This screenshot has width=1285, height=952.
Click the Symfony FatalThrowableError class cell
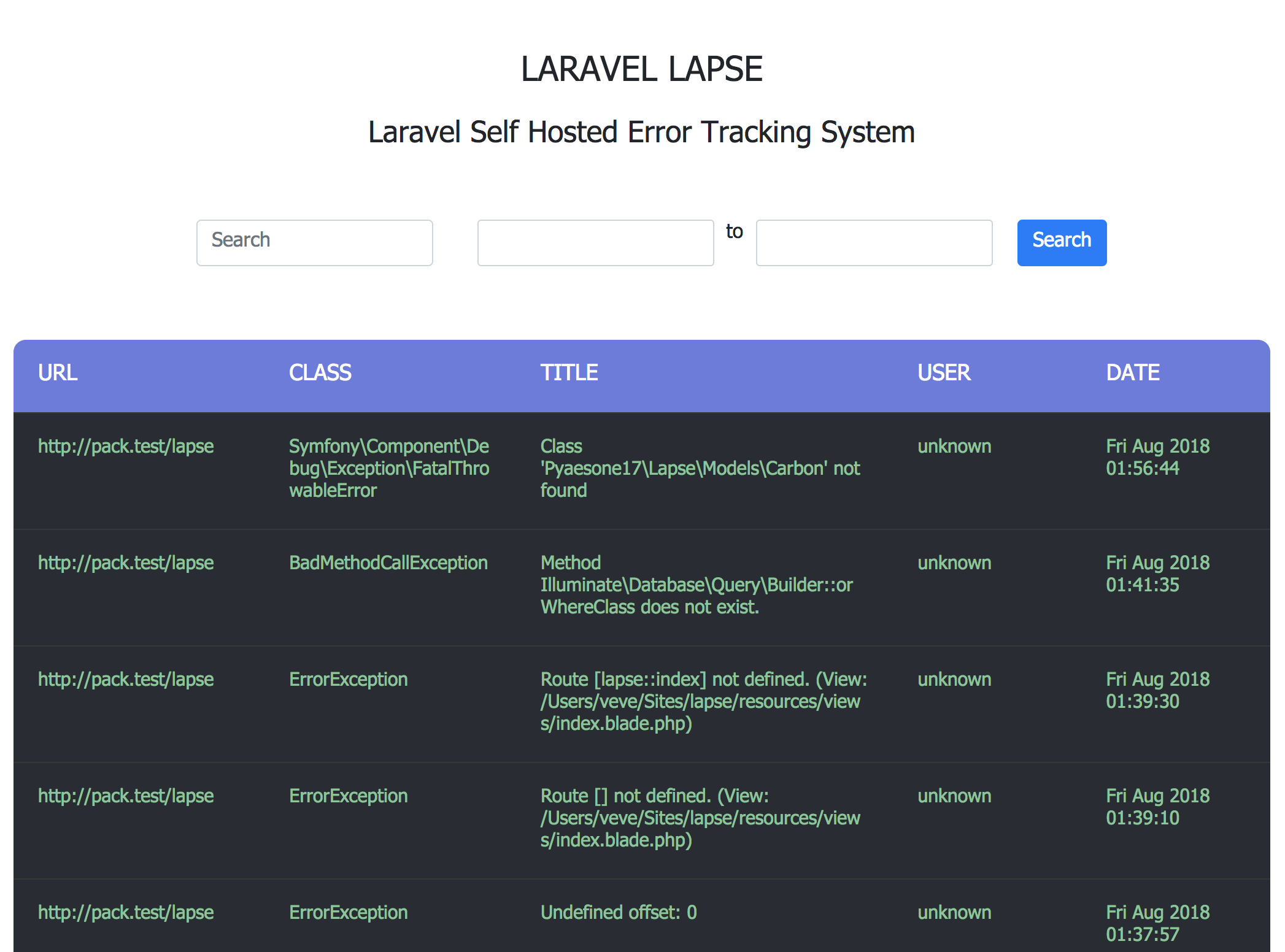pyautogui.click(x=388, y=468)
